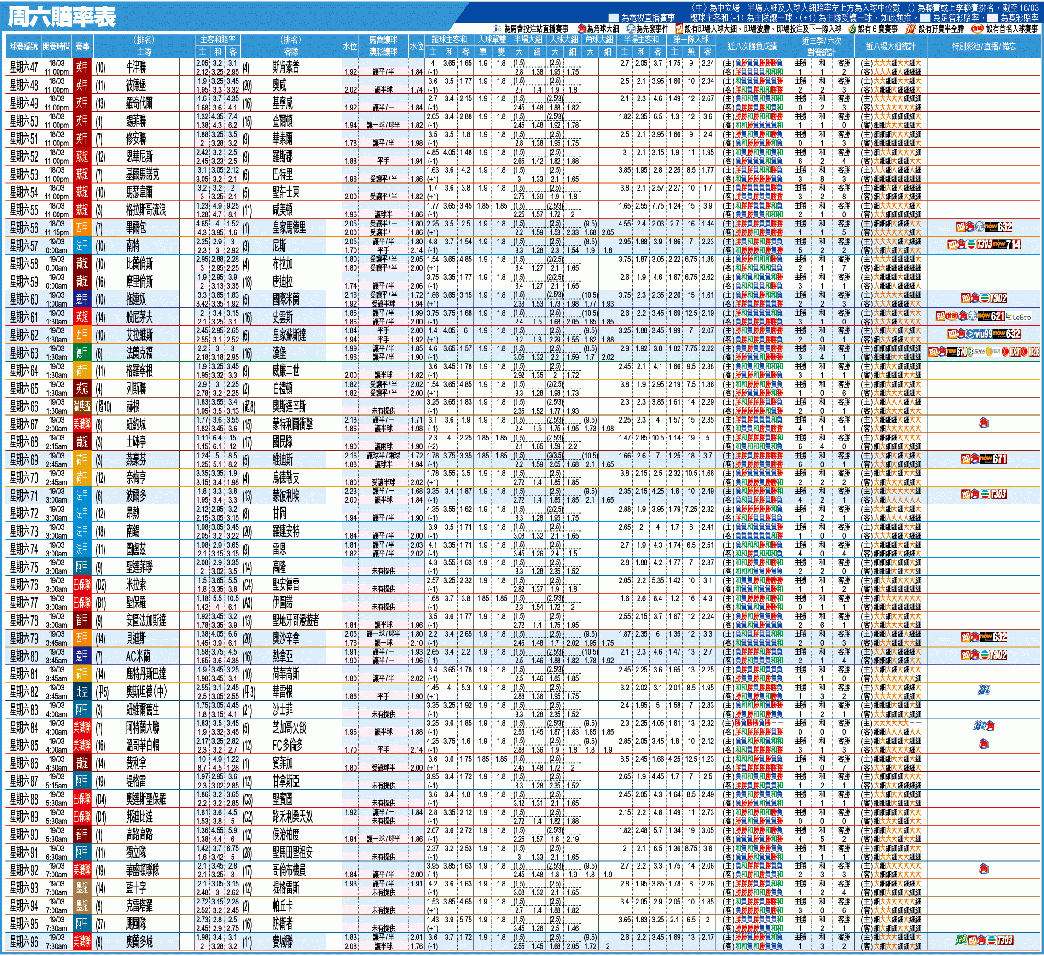This screenshot has height=956, width=1044.
Task: Click the away team name 斯肯索普
Action: click(x=286, y=67)
